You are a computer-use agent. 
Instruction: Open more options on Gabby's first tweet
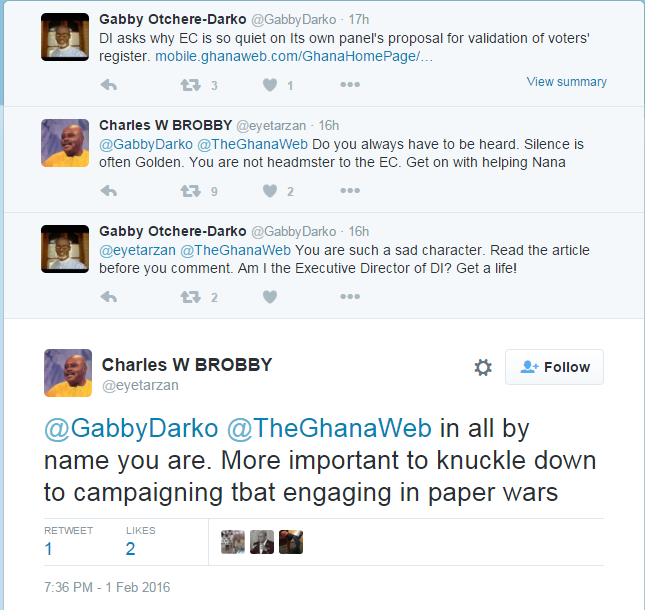click(x=349, y=85)
